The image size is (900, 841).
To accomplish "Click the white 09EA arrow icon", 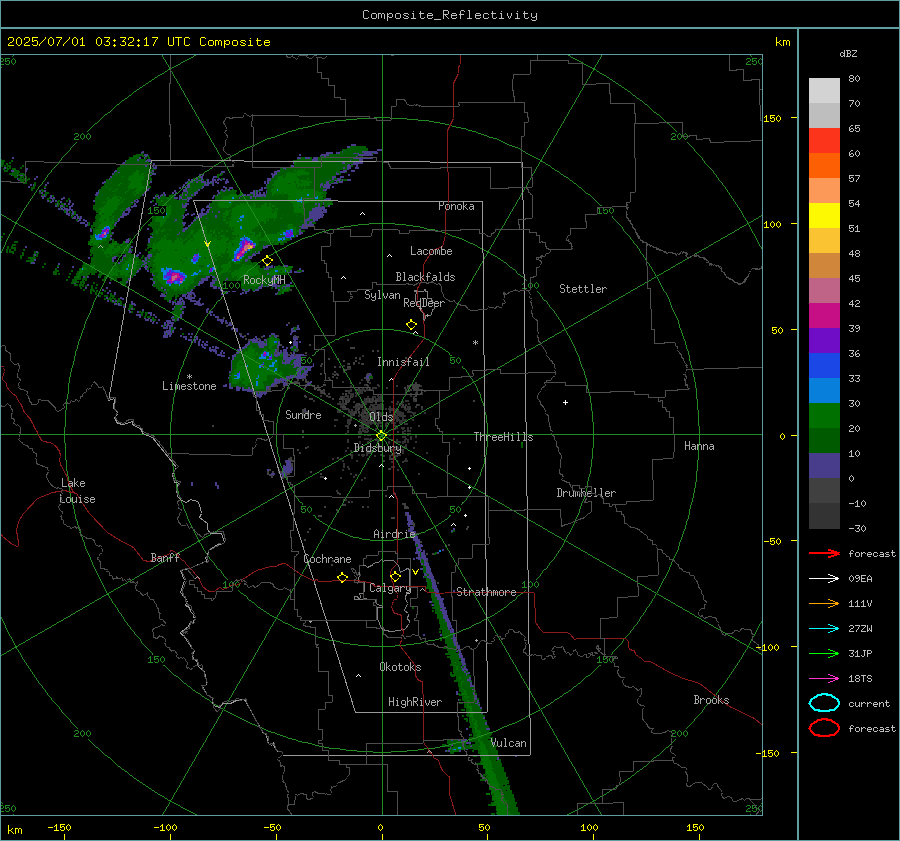I will pyautogui.click(x=824, y=579).
